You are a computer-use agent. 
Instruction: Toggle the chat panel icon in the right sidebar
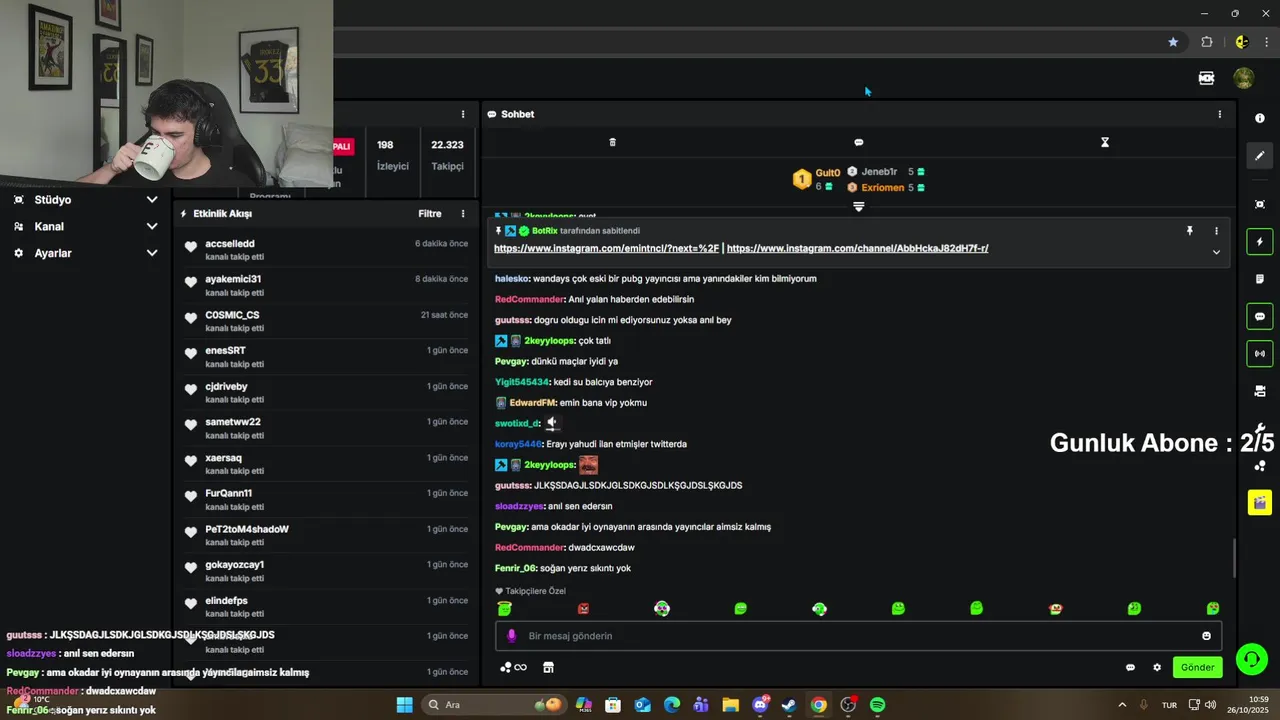tap(1260, 317)
